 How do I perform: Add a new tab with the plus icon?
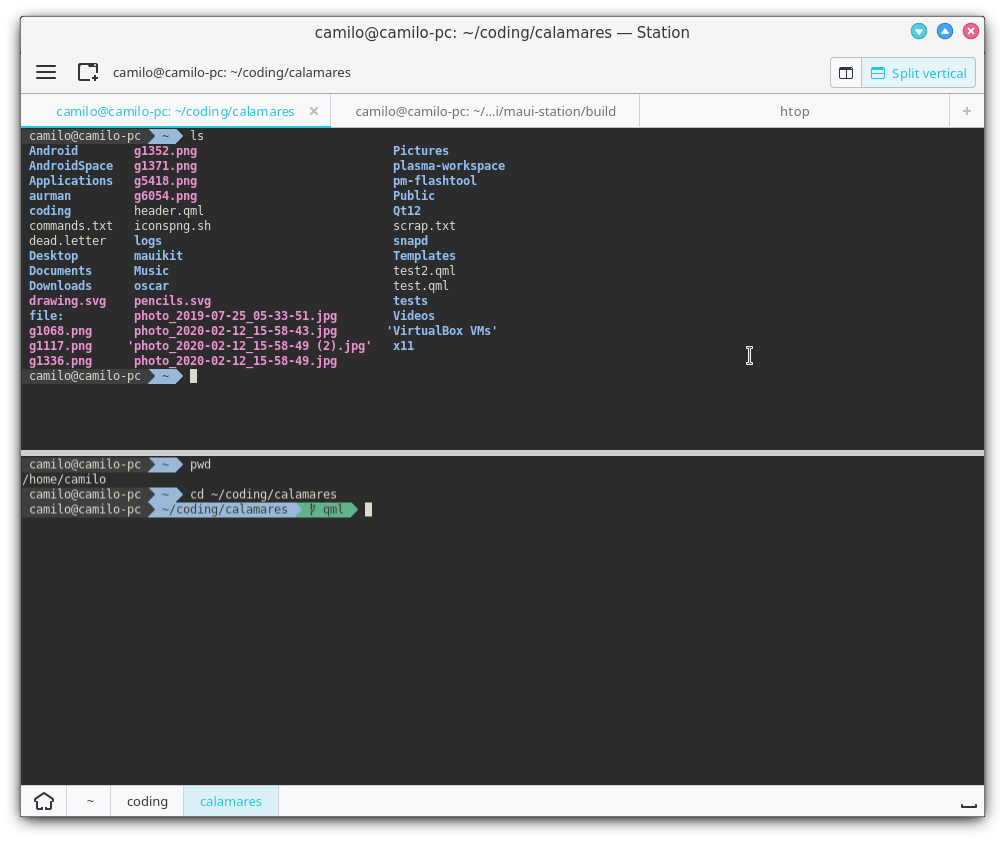coord(966,111)
